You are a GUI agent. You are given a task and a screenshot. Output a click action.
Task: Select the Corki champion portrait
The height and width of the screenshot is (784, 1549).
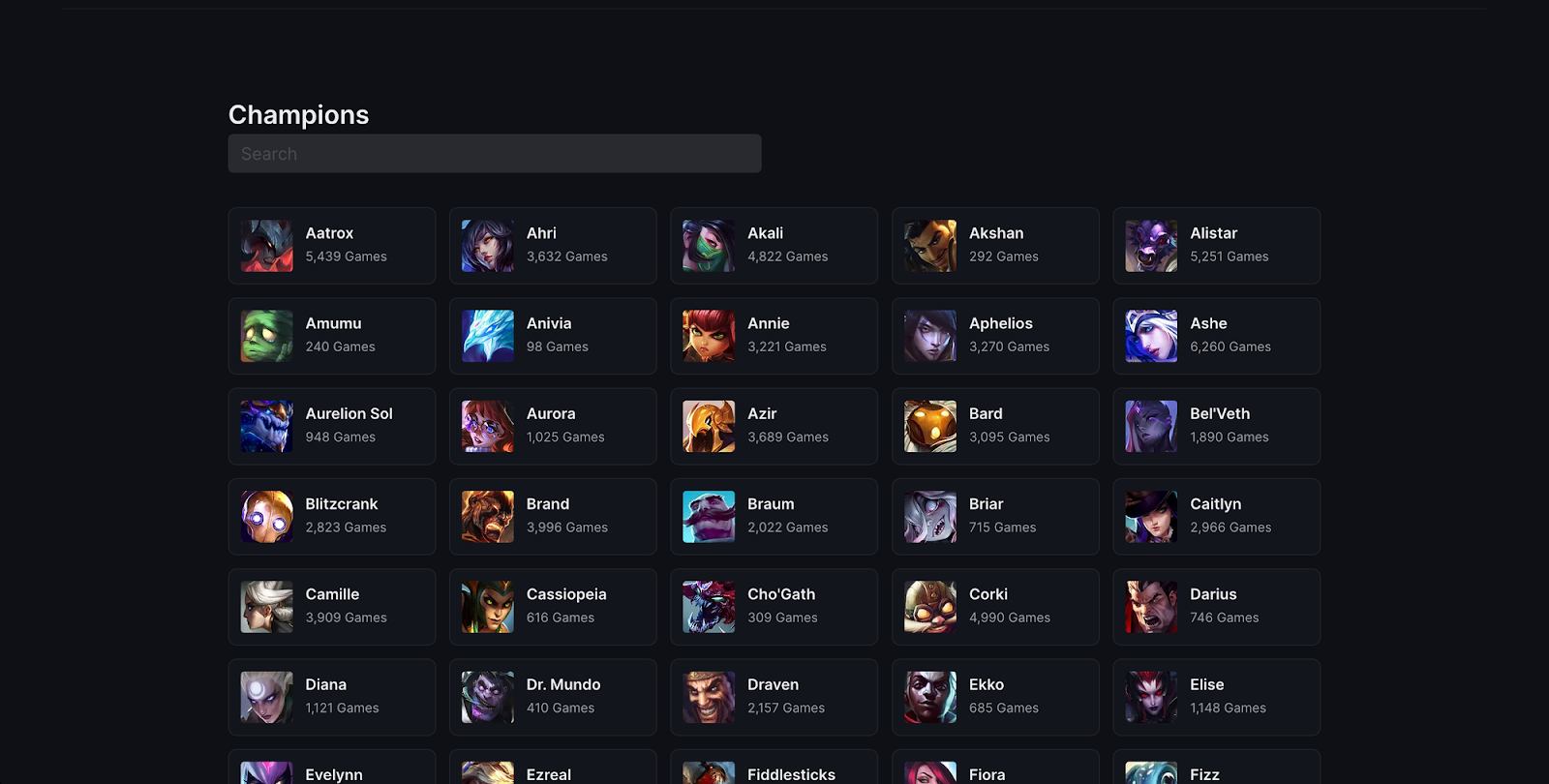pos(930,607)
